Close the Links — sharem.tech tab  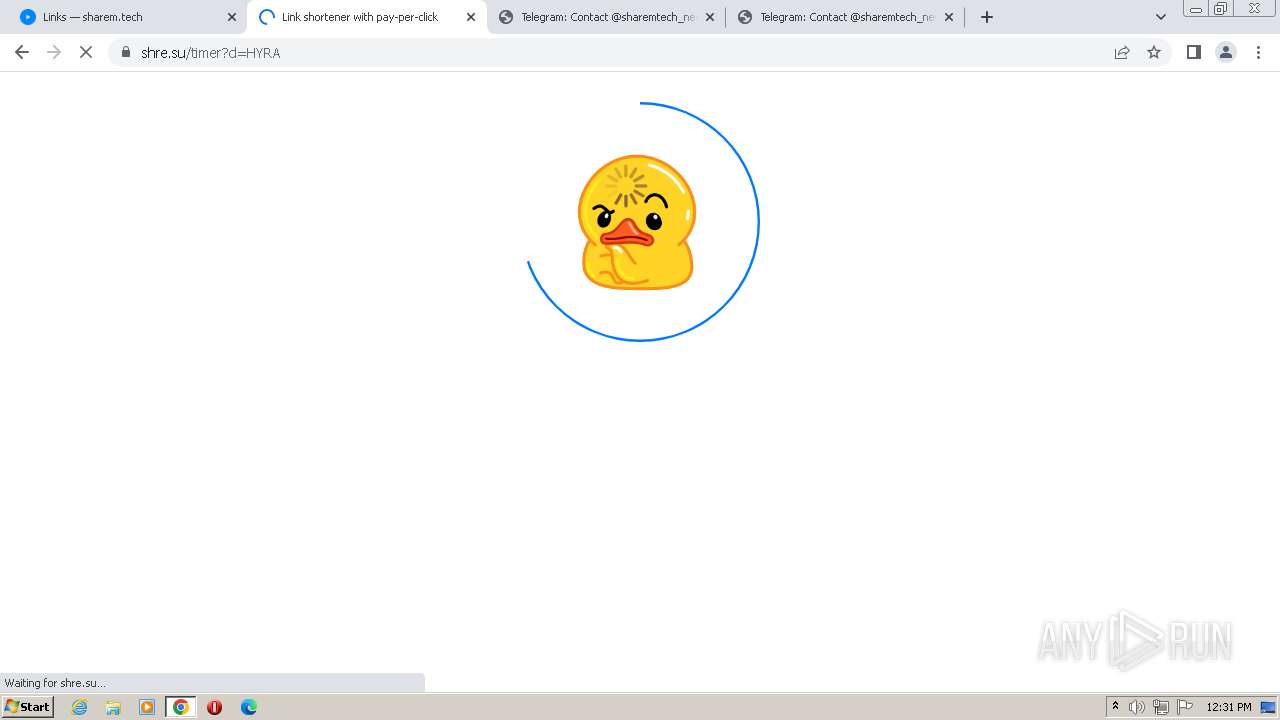(232, 17)
